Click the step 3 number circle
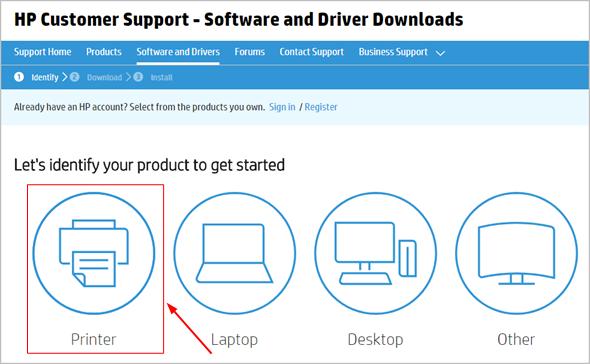Viewport: 590px width, 364px height. (138, 77)
